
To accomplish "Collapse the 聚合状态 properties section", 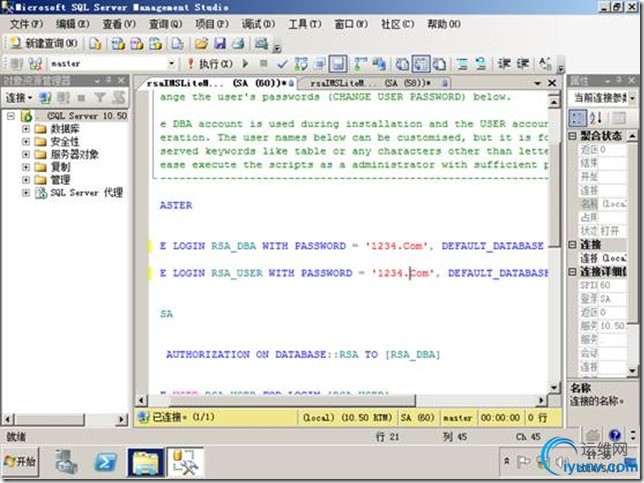I will (x=573, y=136).
